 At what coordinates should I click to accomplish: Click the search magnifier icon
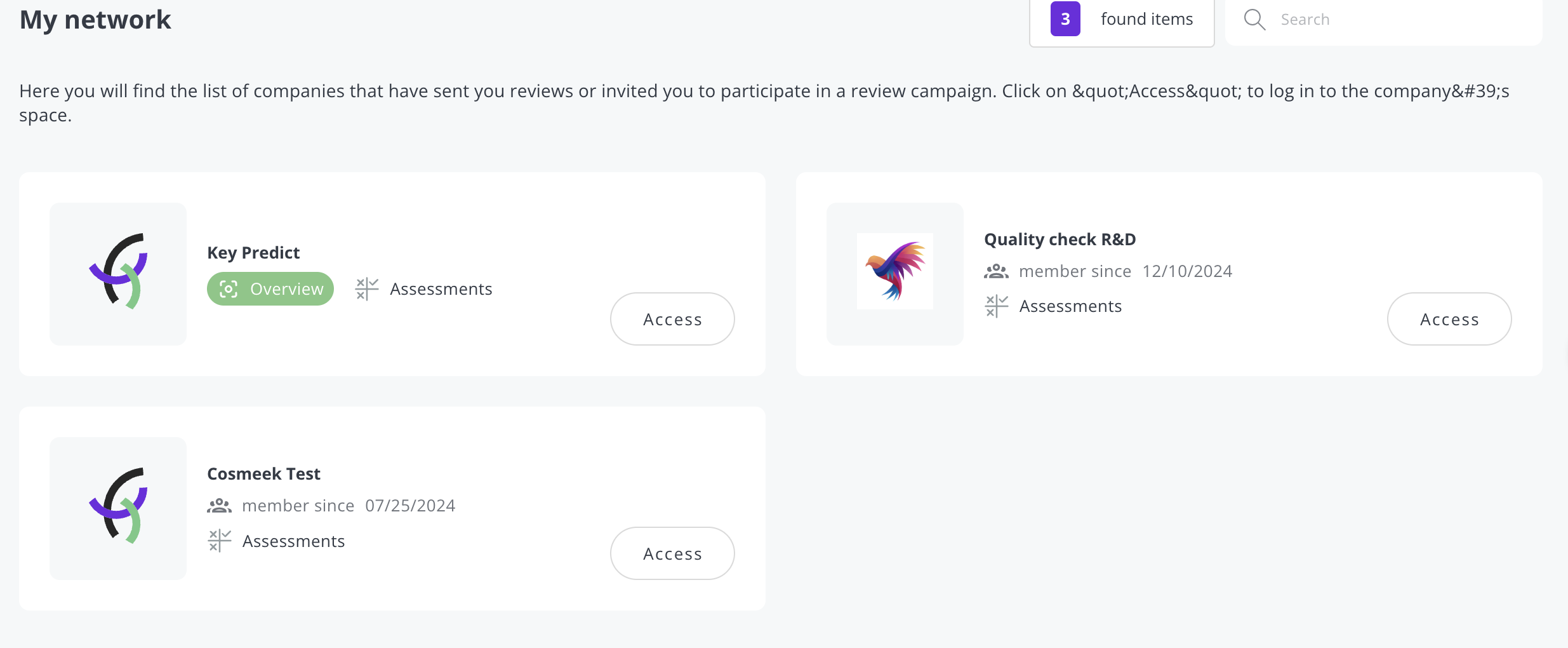(x=1254, y=20)
